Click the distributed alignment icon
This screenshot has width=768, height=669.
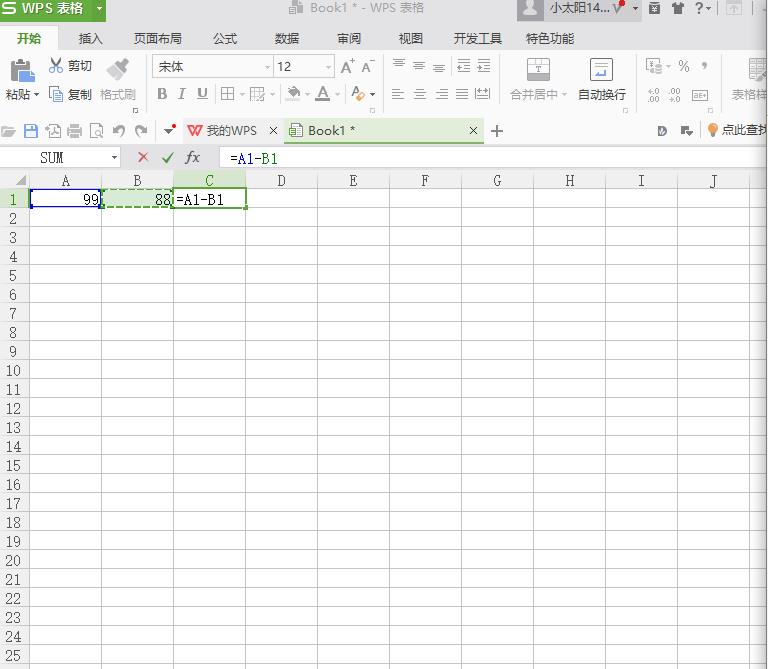point(483,94)
